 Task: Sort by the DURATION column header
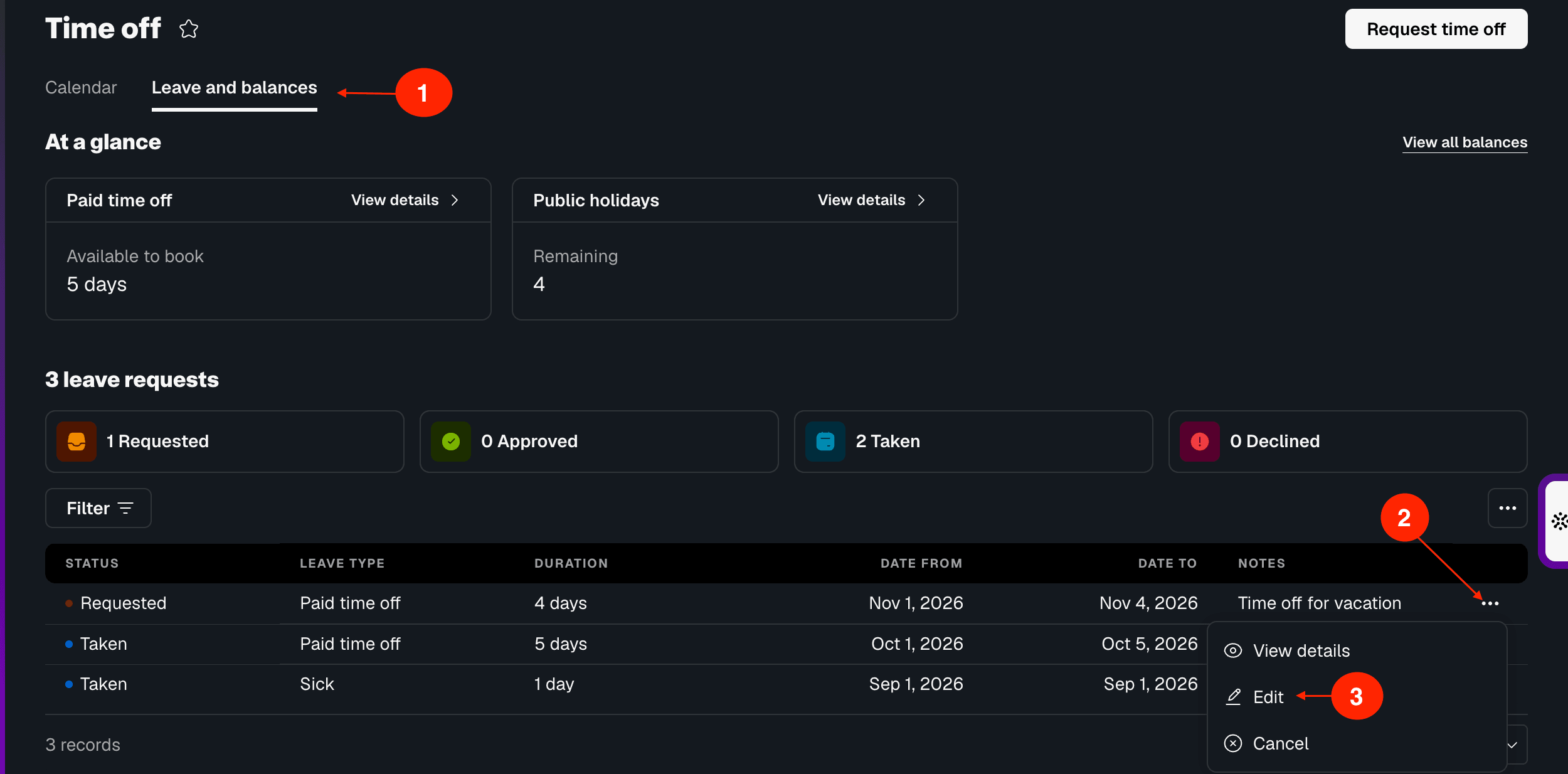[571, 563]
